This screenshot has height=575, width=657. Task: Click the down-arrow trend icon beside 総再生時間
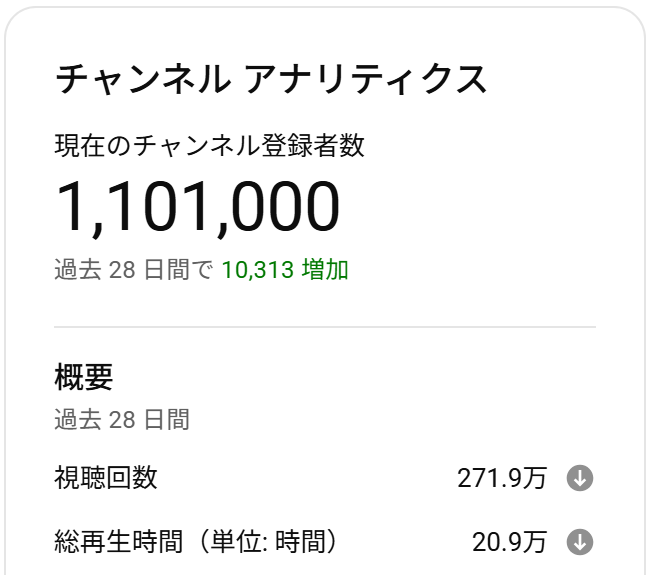coord(580,542)
